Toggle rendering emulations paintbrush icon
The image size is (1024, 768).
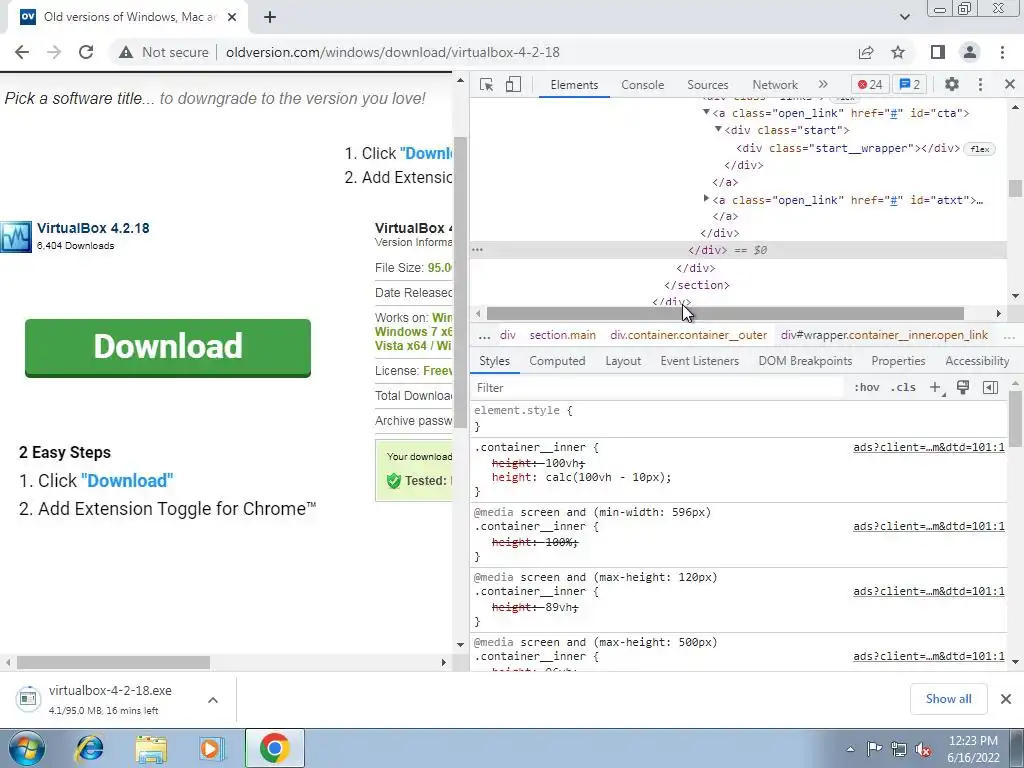(x=963, y=388)
